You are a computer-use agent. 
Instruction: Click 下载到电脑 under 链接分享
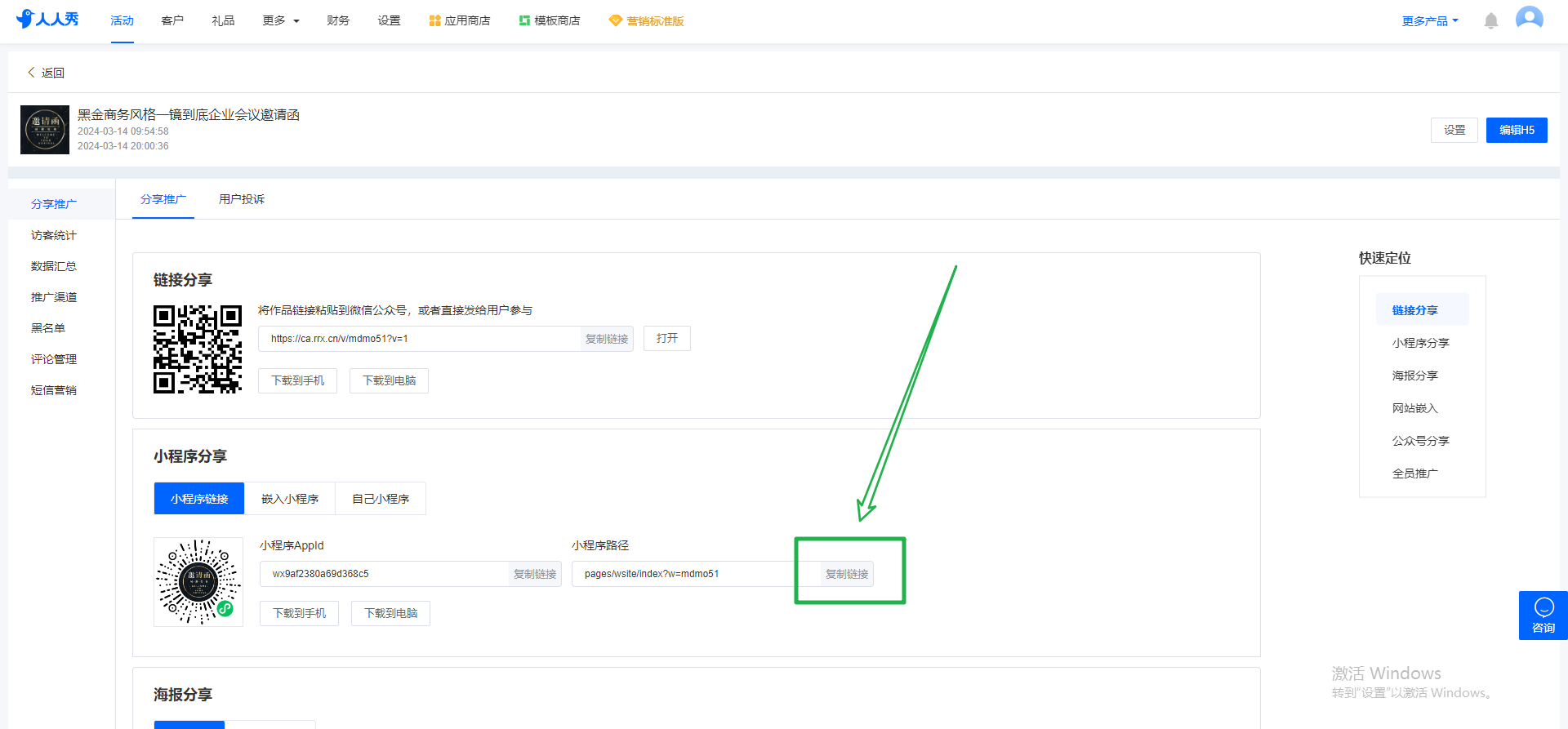(x=390, y=380)
